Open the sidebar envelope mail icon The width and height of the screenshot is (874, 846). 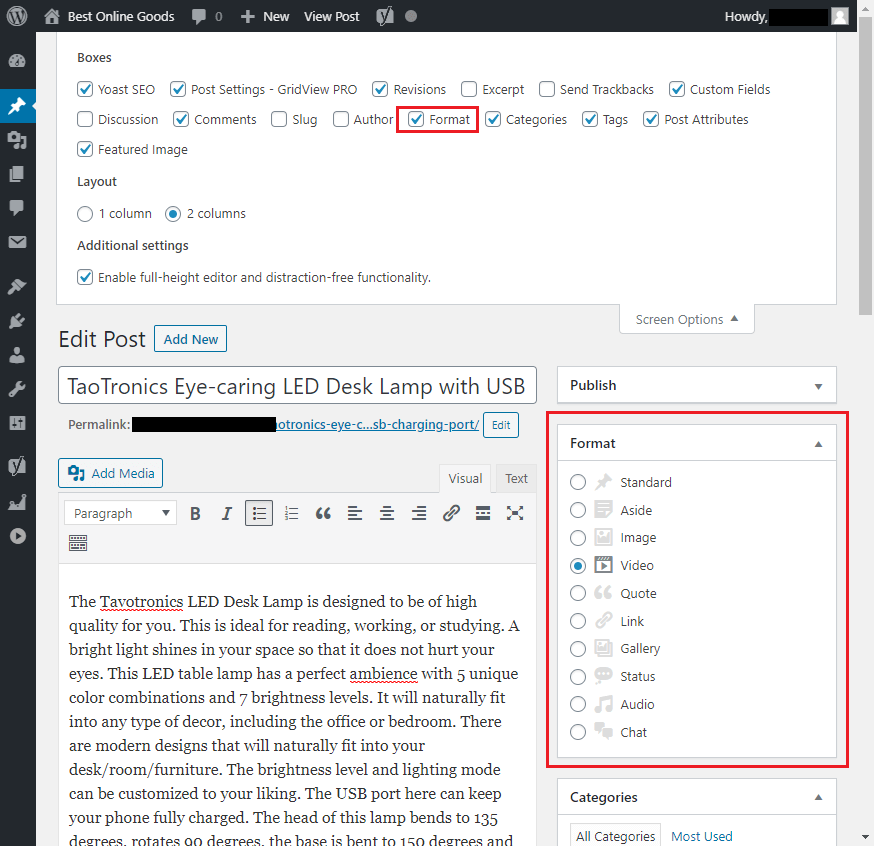click(17, 242)
